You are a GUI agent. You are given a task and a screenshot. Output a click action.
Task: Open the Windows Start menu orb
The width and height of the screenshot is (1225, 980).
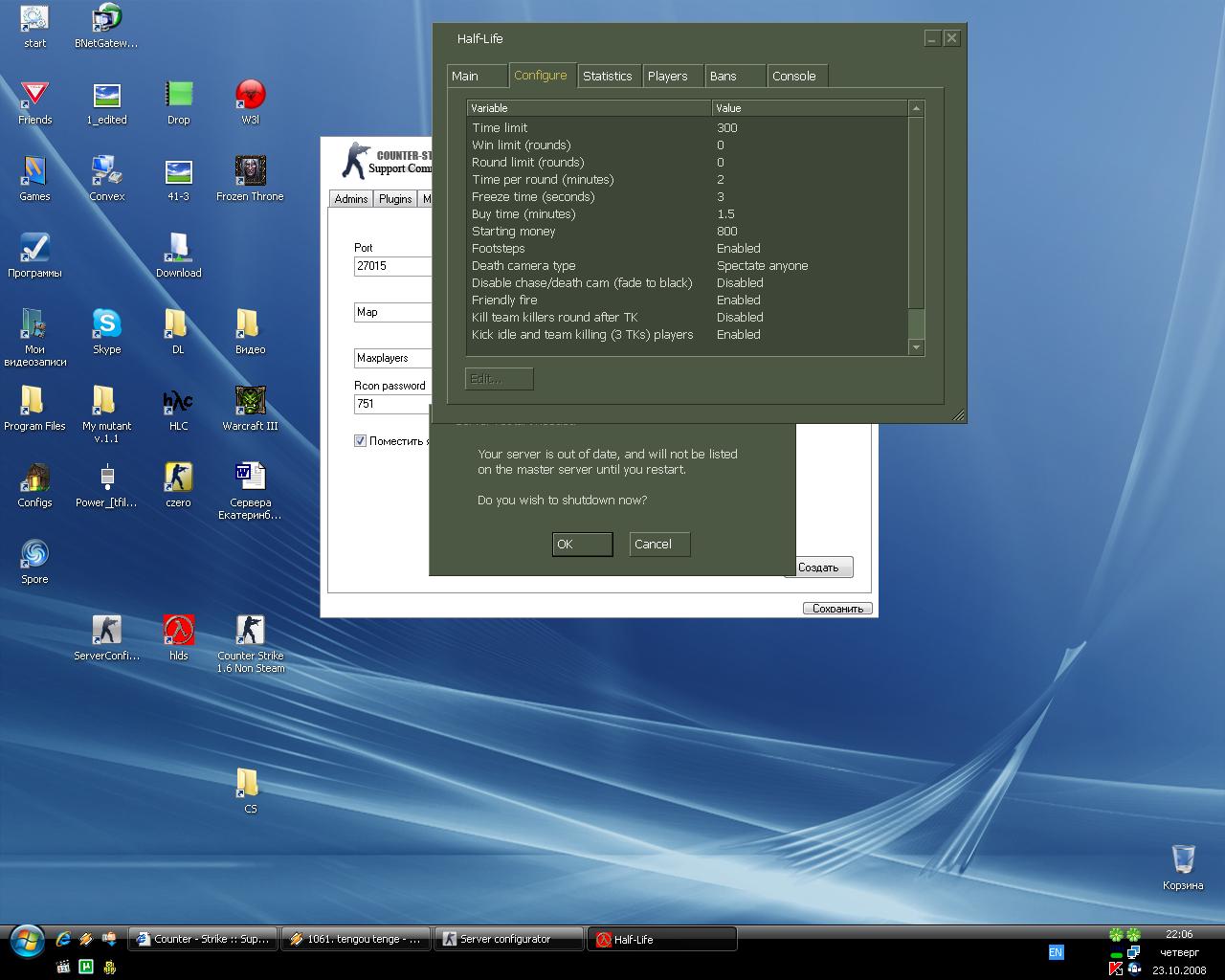tap(27, 941)
